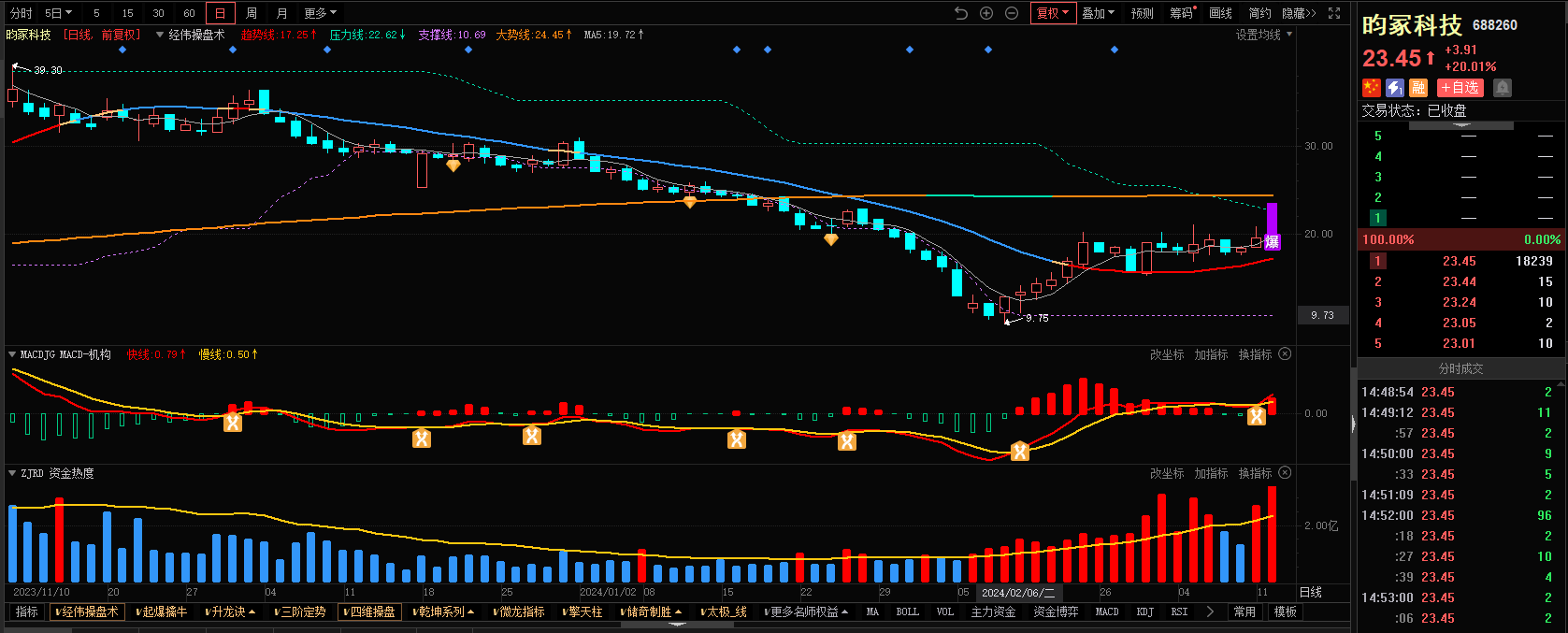Click 日线 label at timeline end

(x=1311, y=592)
